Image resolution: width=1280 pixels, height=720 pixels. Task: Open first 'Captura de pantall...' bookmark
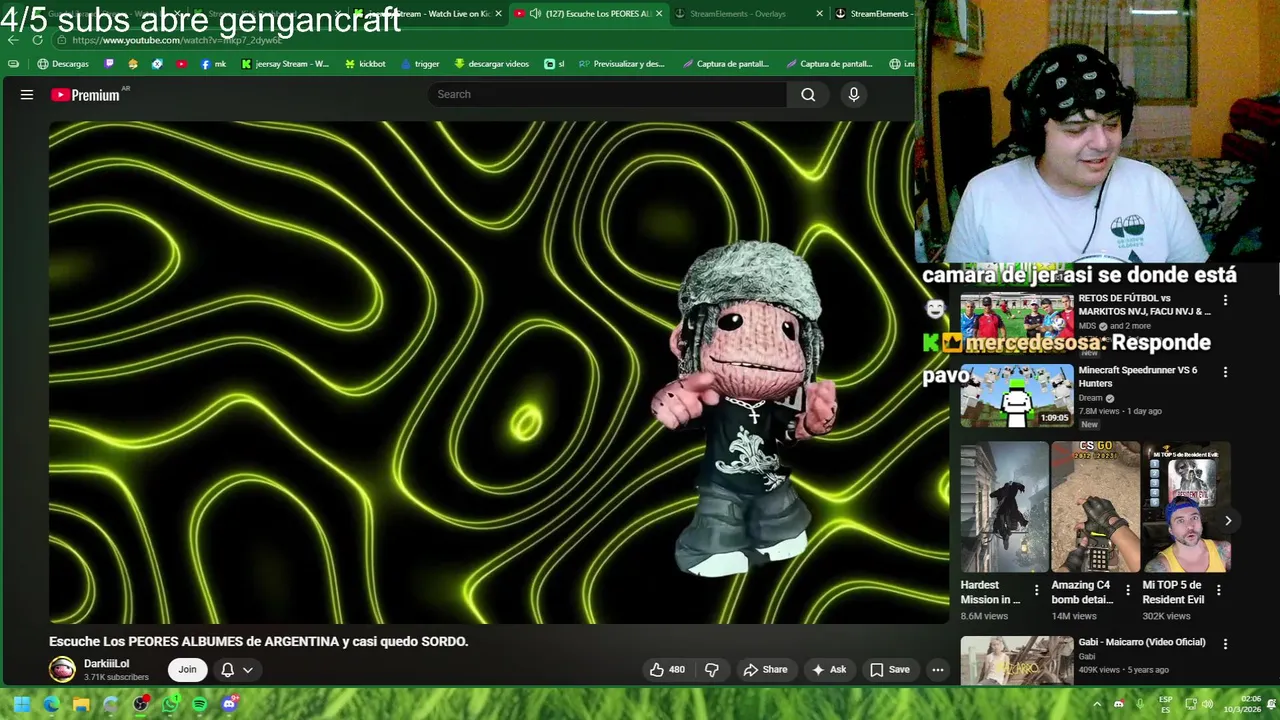(x=726, y=64)
